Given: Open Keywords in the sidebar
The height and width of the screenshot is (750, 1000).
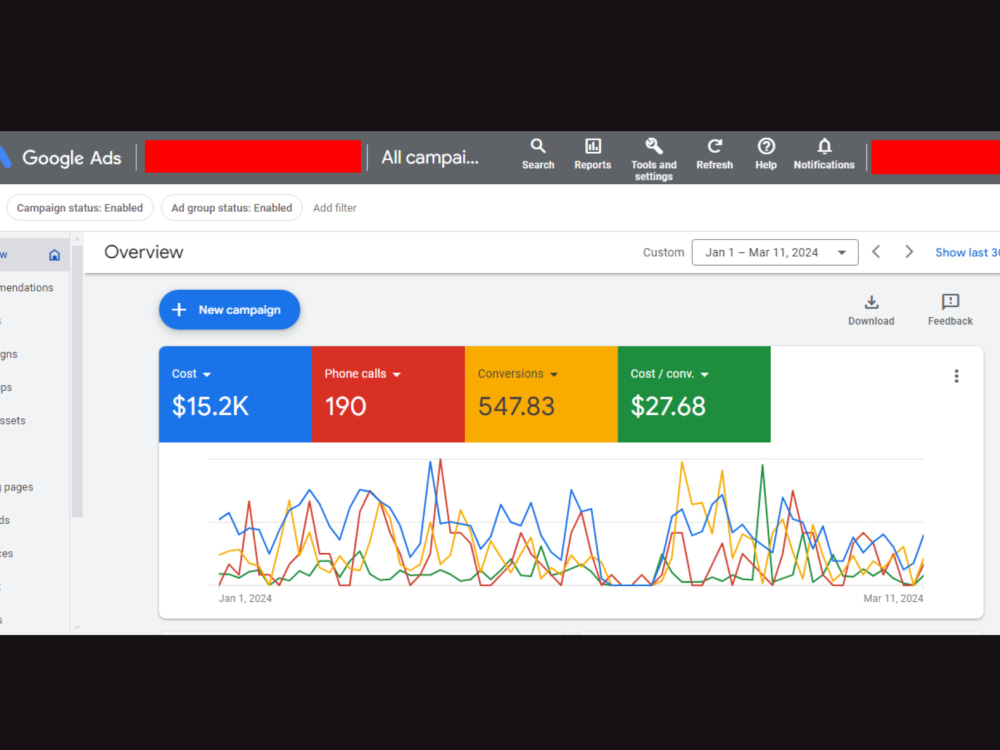Looking at the screenshot, I should point(5,520).
